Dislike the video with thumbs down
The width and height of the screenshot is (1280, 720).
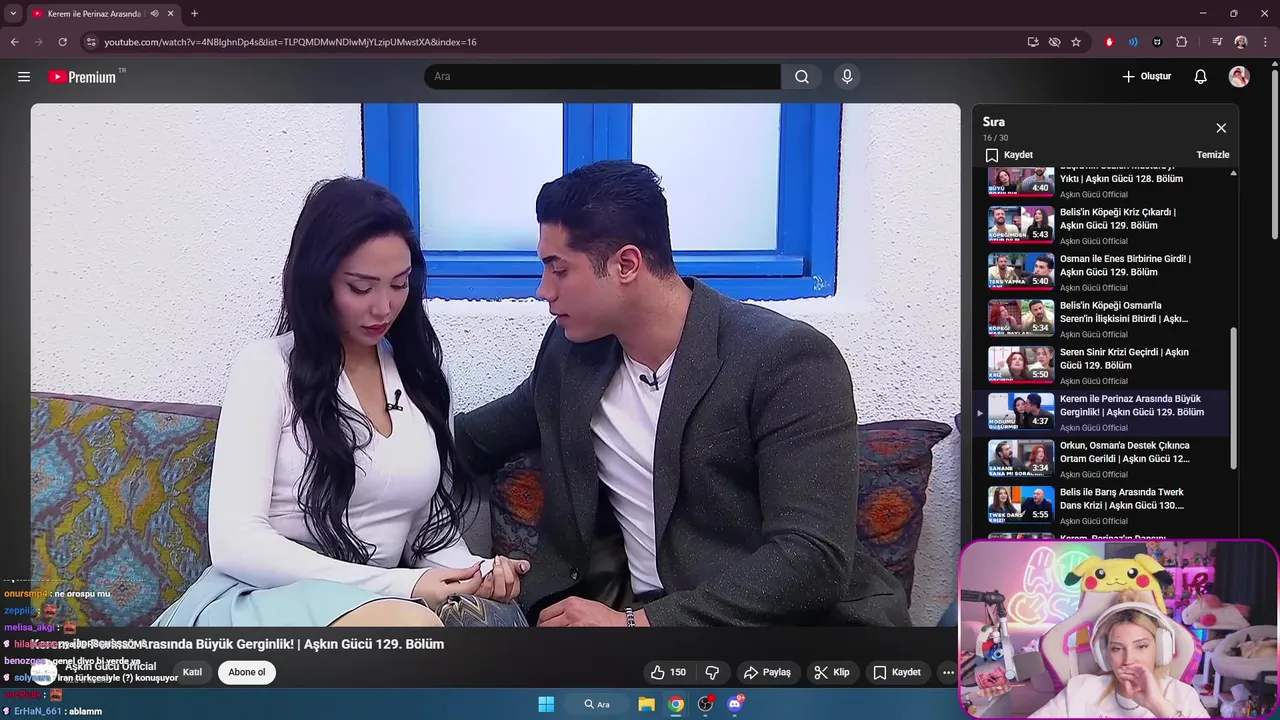(713, 672)
